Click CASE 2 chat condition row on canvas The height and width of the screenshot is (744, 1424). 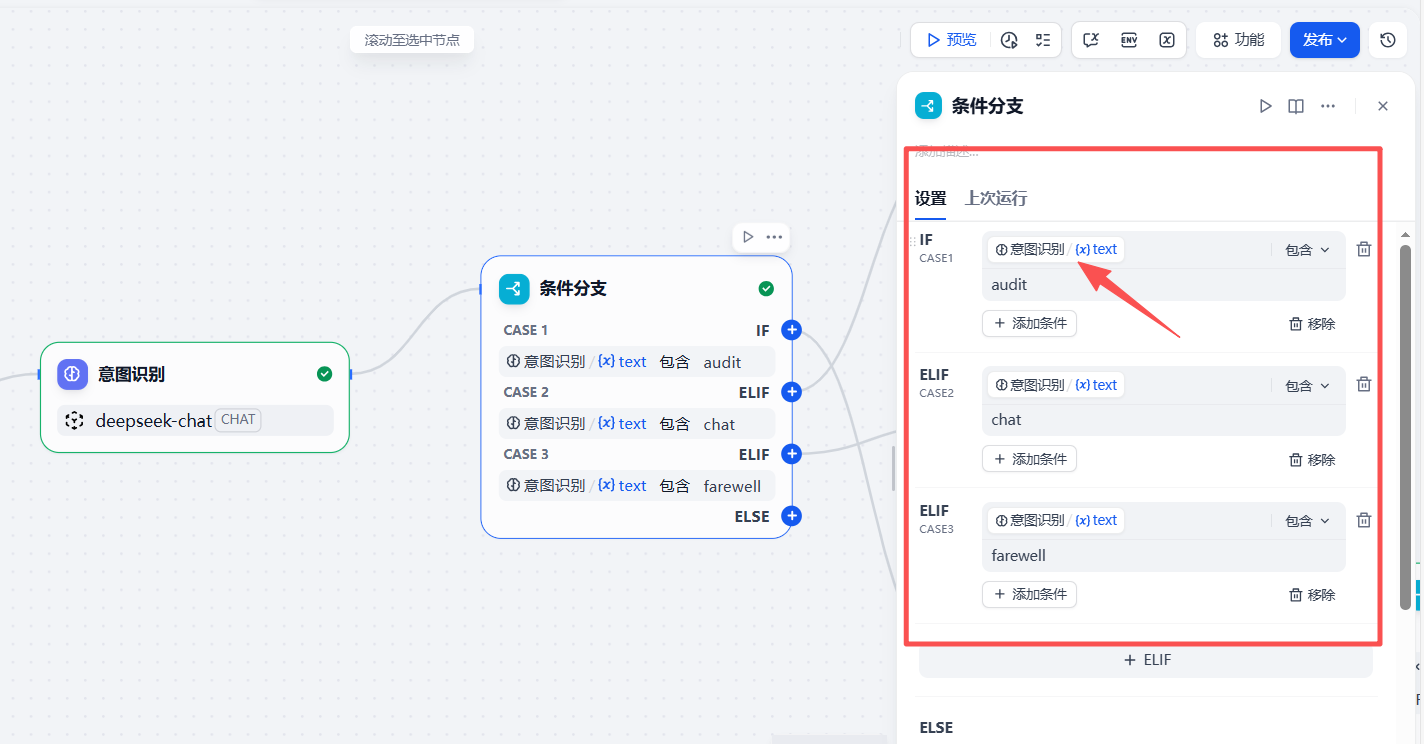pyautogui.click(x=637, y=424)
